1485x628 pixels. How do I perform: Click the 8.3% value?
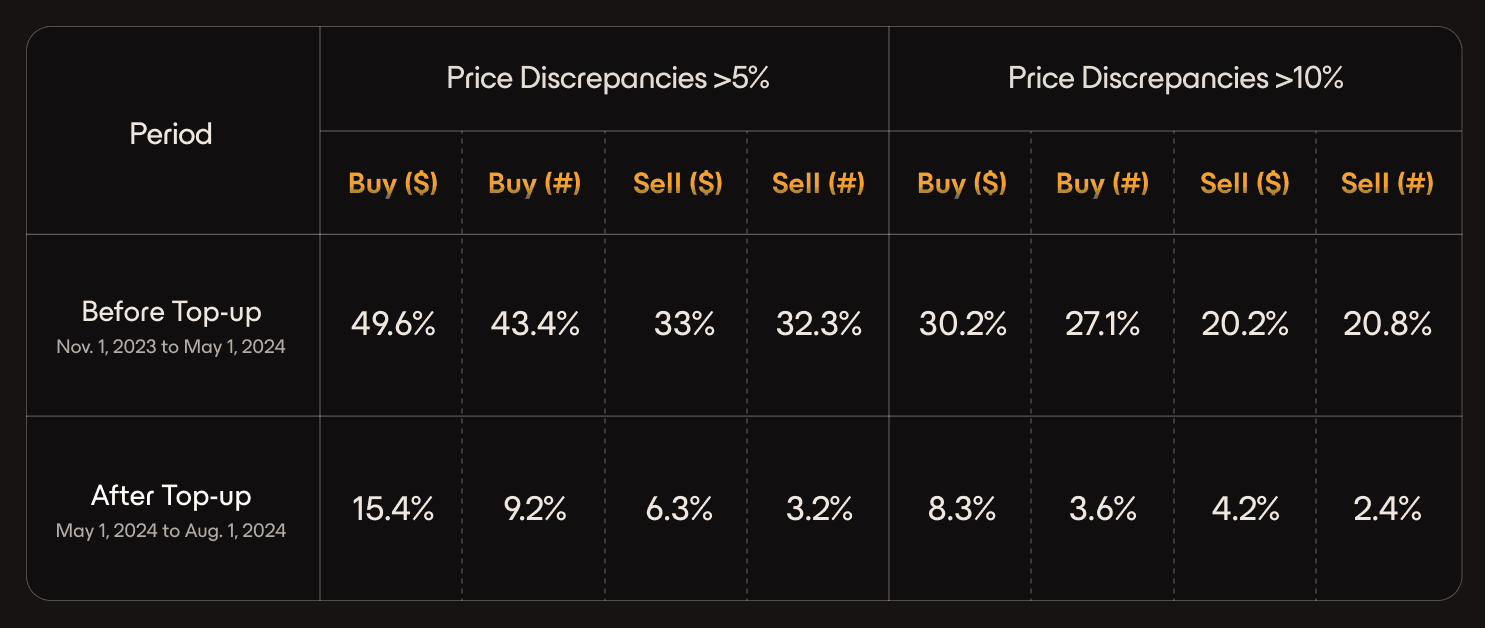(x=962, y=509)
